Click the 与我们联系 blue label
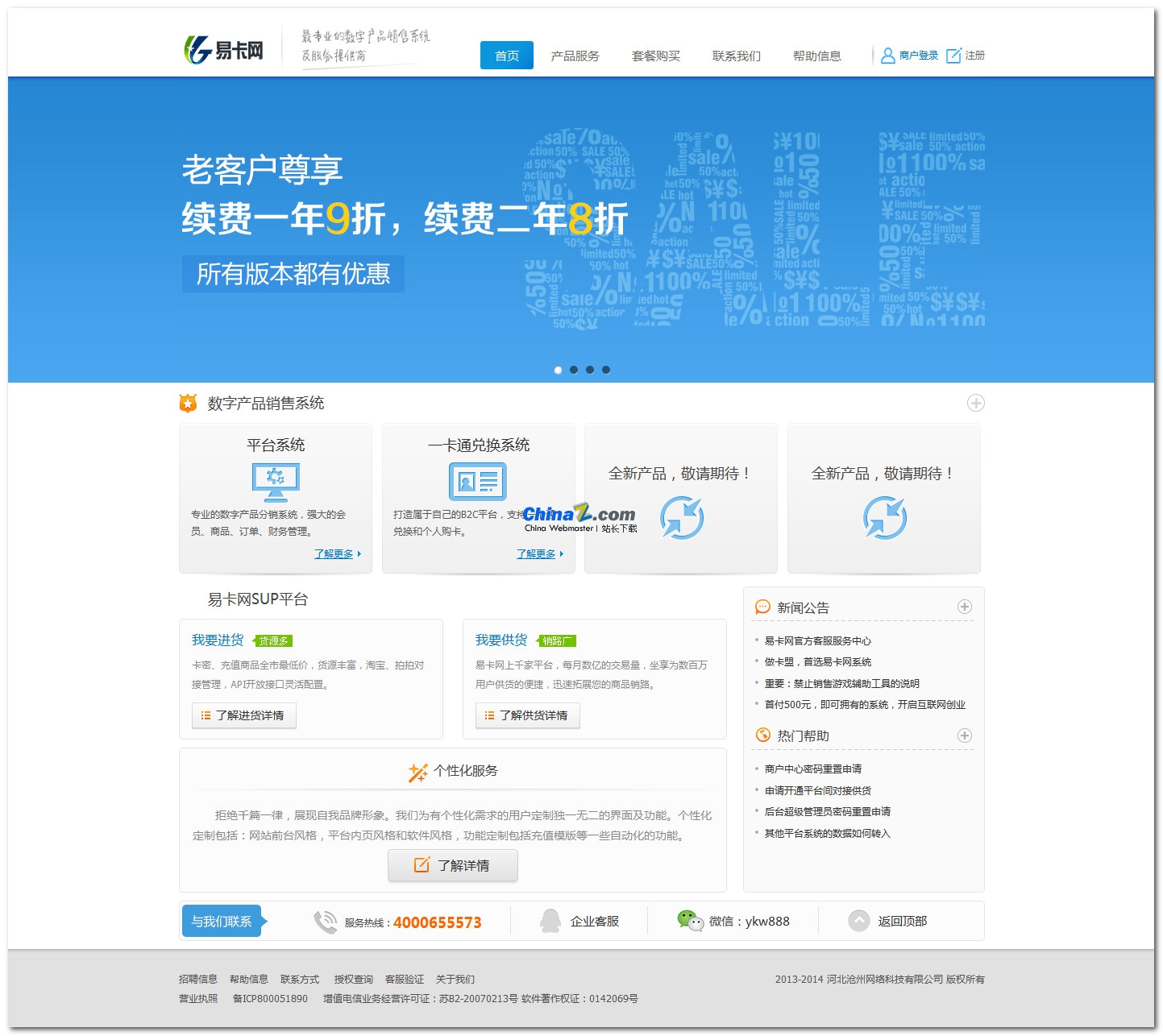The height and width of the screenshot is (1036, 1163). pos(225,921)
